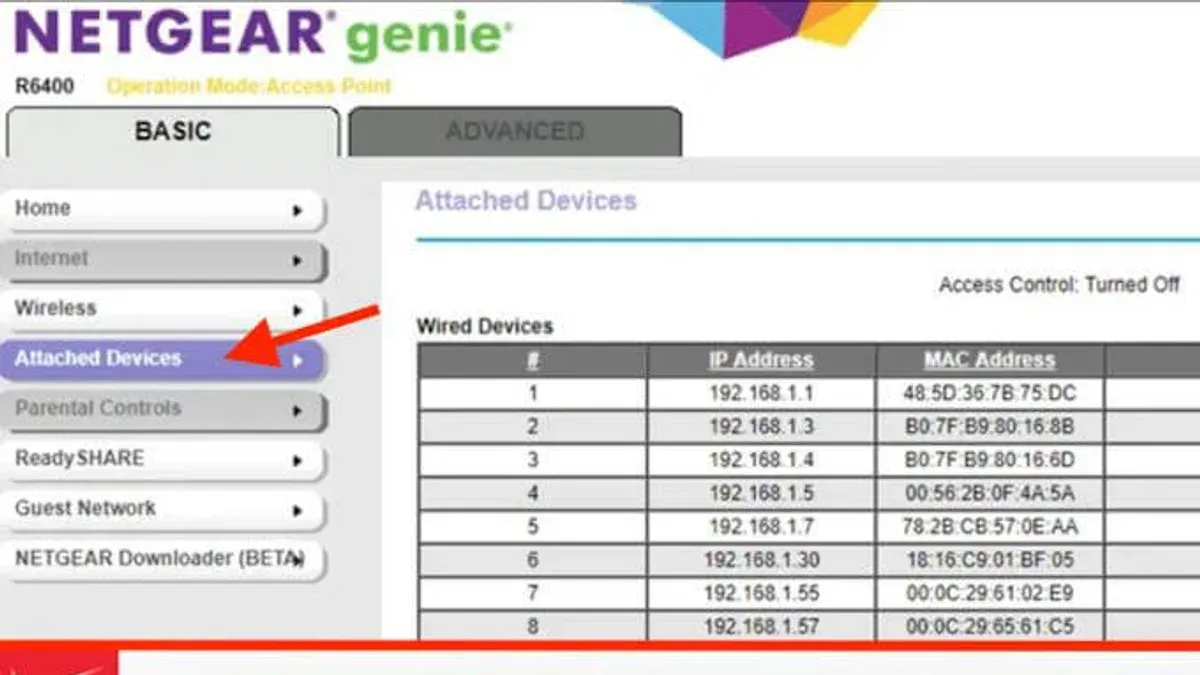Click IP address 192.168.1.1
Screen dimensions: 1200x675
[x=761, y=394]
